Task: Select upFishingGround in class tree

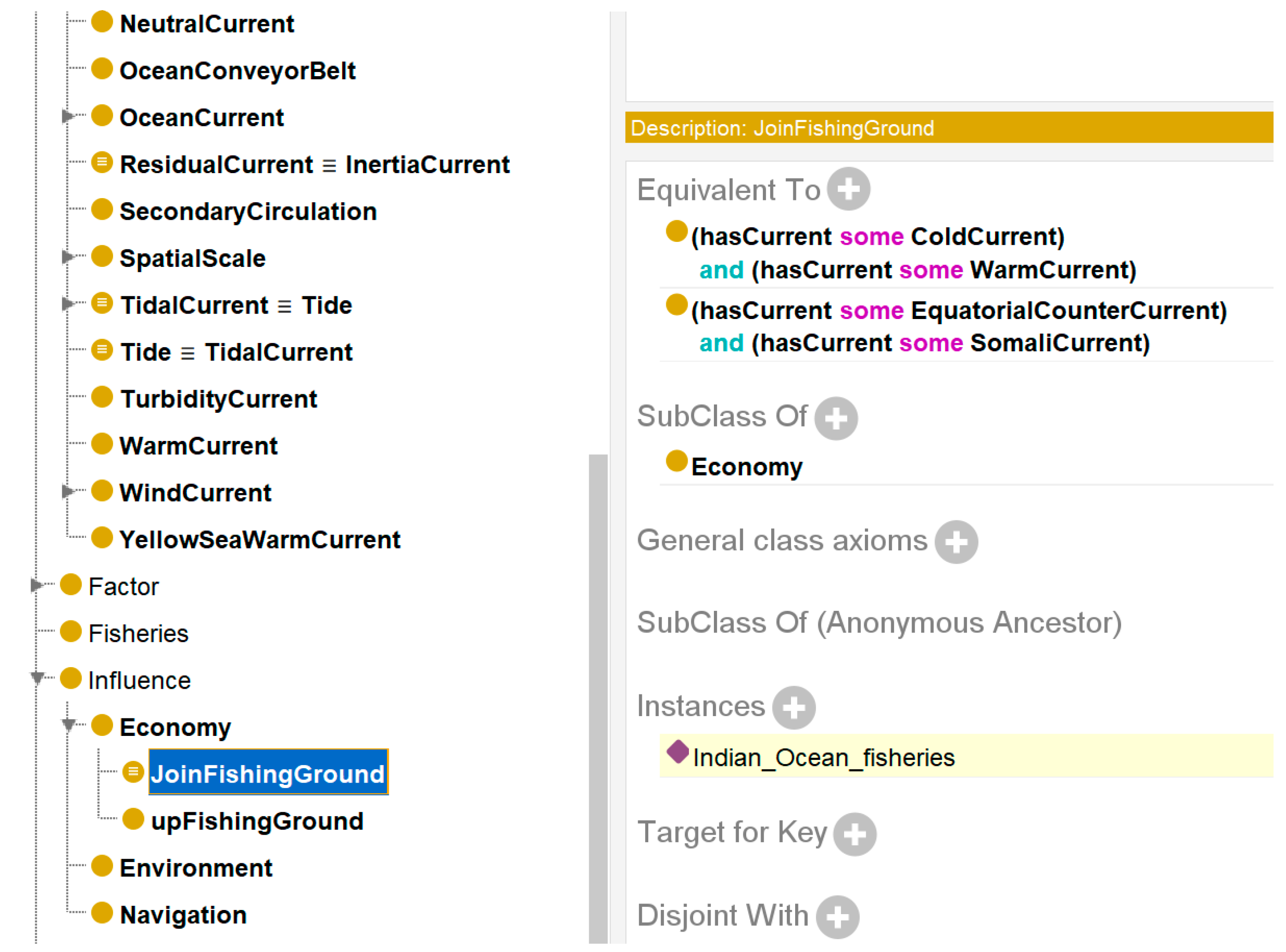Action: (x=257, y=821)
